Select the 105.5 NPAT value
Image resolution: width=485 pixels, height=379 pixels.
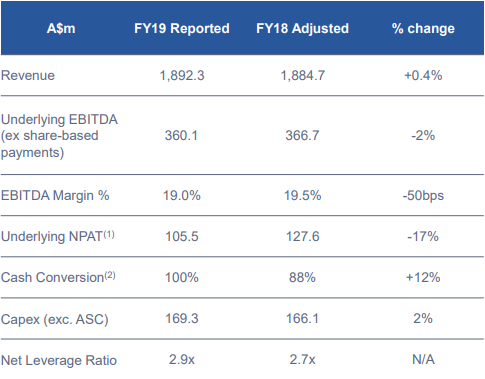click(x=182, y=237)
